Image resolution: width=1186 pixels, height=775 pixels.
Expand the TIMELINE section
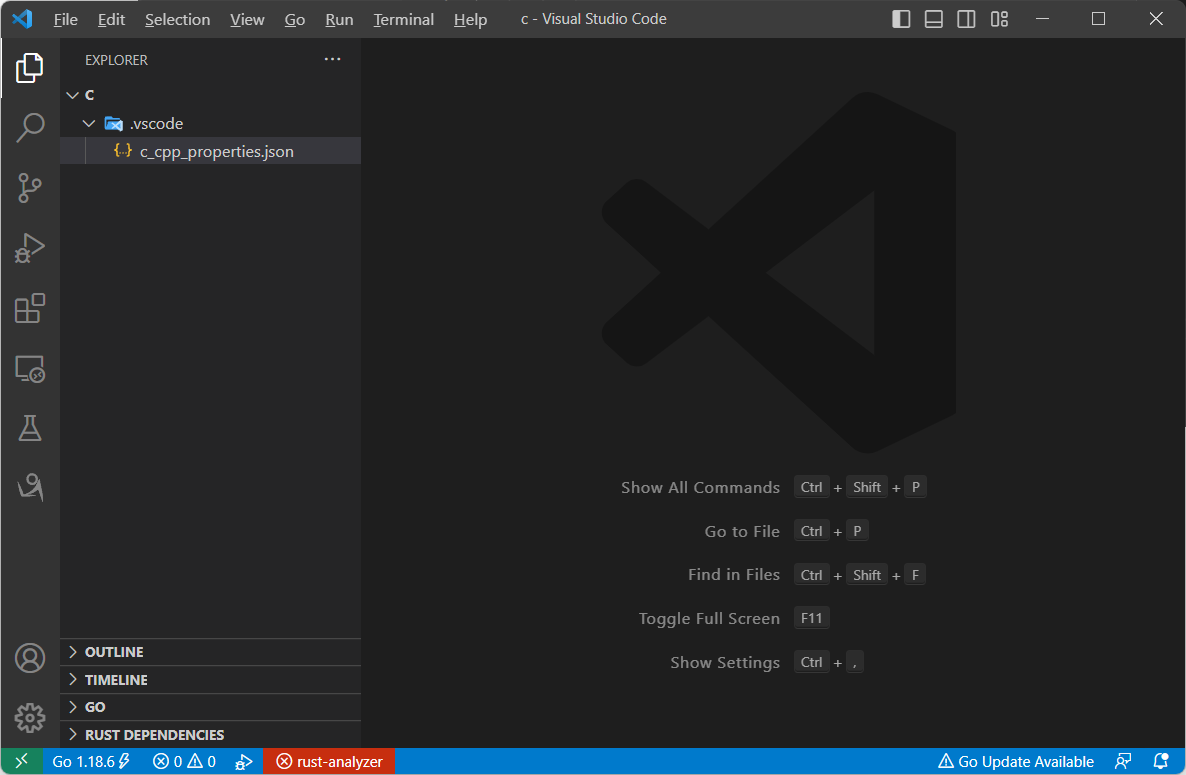(x=210, y=680)
